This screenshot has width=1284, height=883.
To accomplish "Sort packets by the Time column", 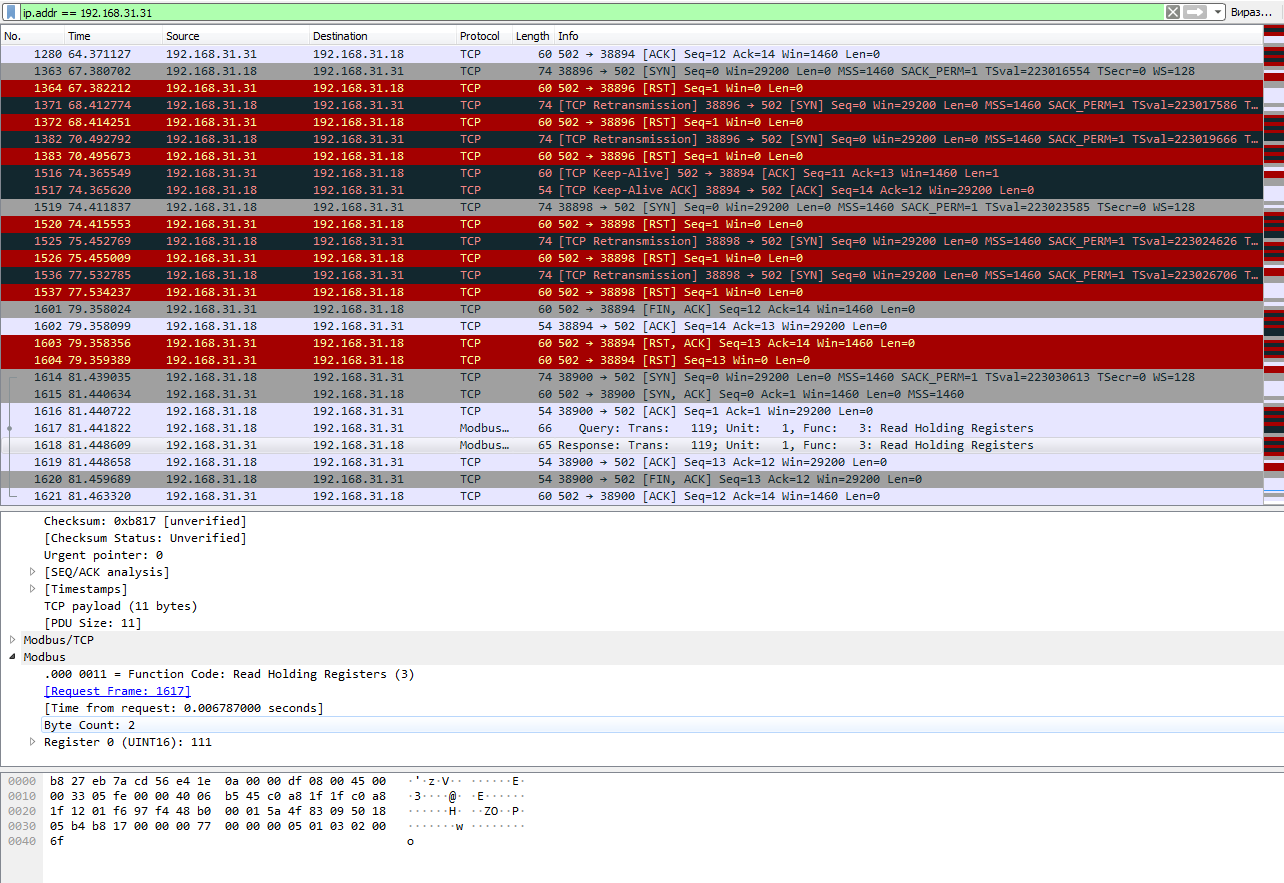I will (79, 36).
